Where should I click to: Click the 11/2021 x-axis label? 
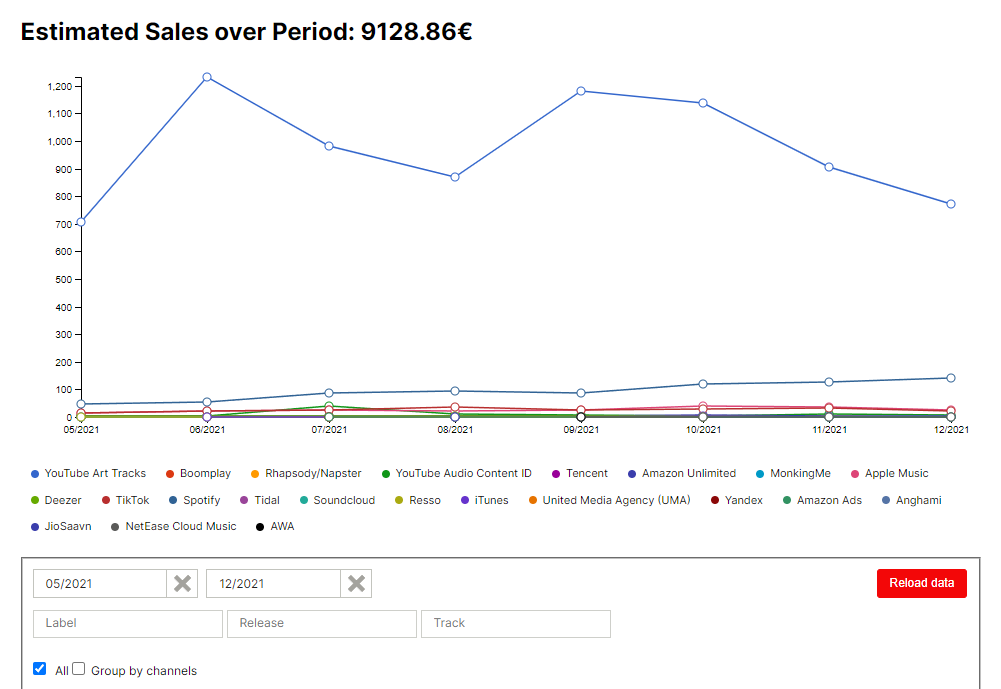pos(829,430)
